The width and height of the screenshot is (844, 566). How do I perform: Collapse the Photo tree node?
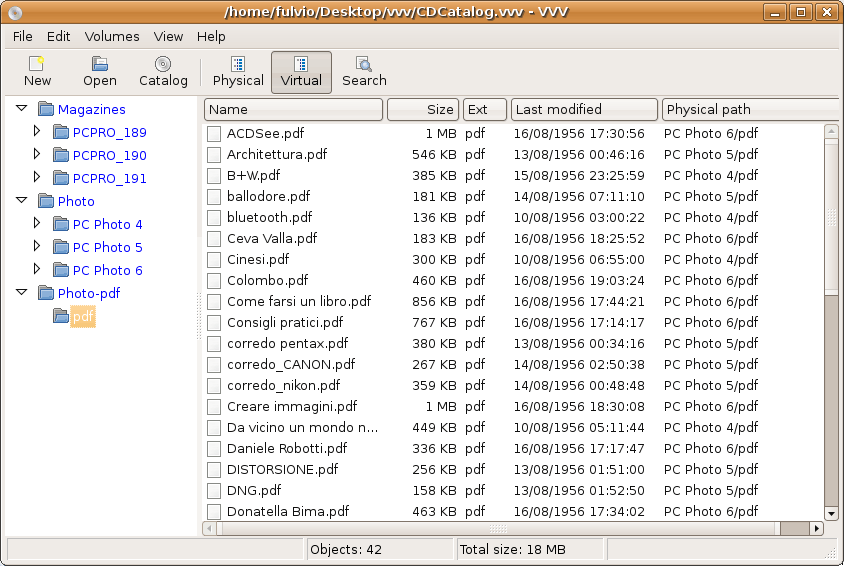pos(22,200)
